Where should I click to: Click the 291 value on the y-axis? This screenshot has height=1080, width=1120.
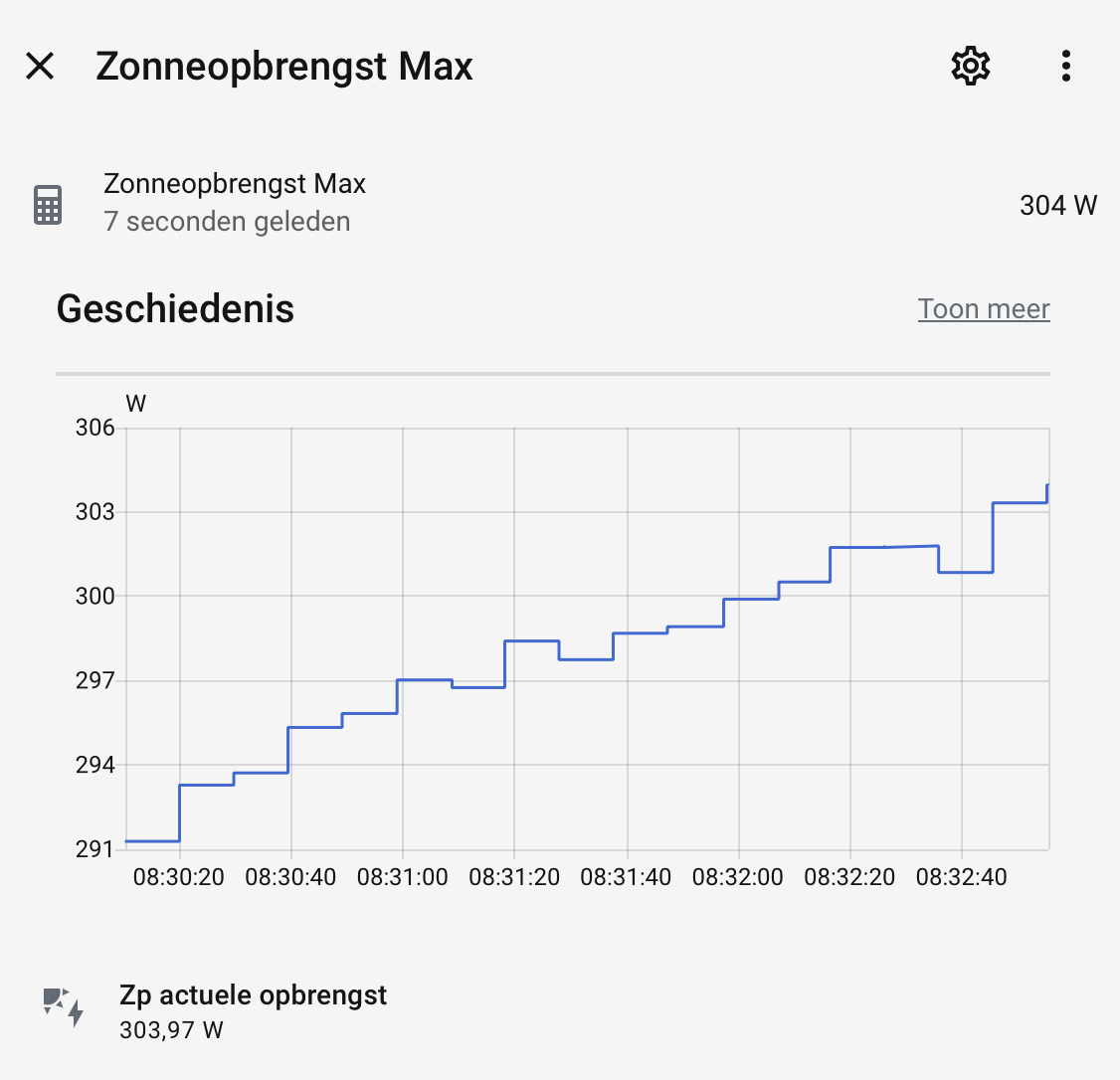[95, 849]
